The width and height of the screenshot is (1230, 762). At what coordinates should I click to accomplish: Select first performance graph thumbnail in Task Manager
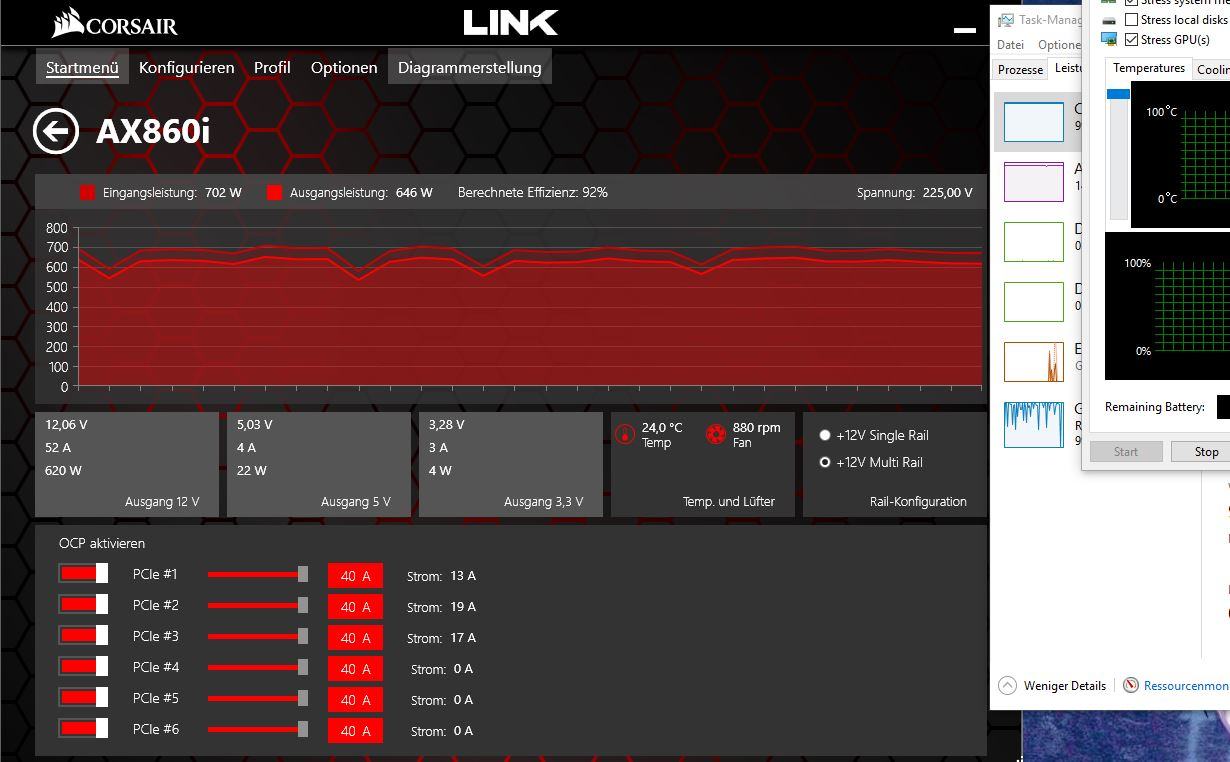[x=1033, y=122]
